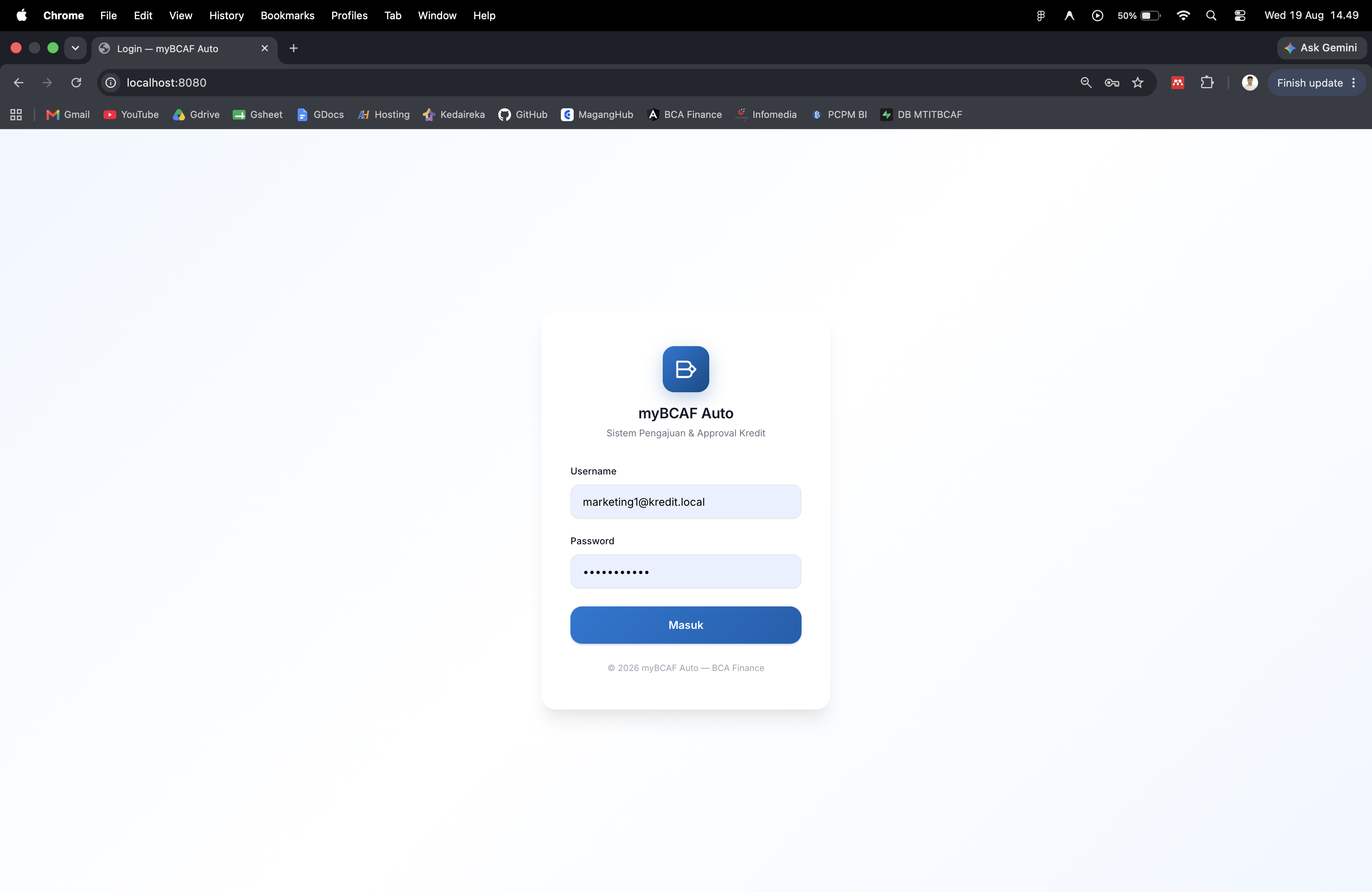Expand the tab search dropdown chevron
Image resolution: width=1372 pixels, height=892 pixels.
click(75, 49)
